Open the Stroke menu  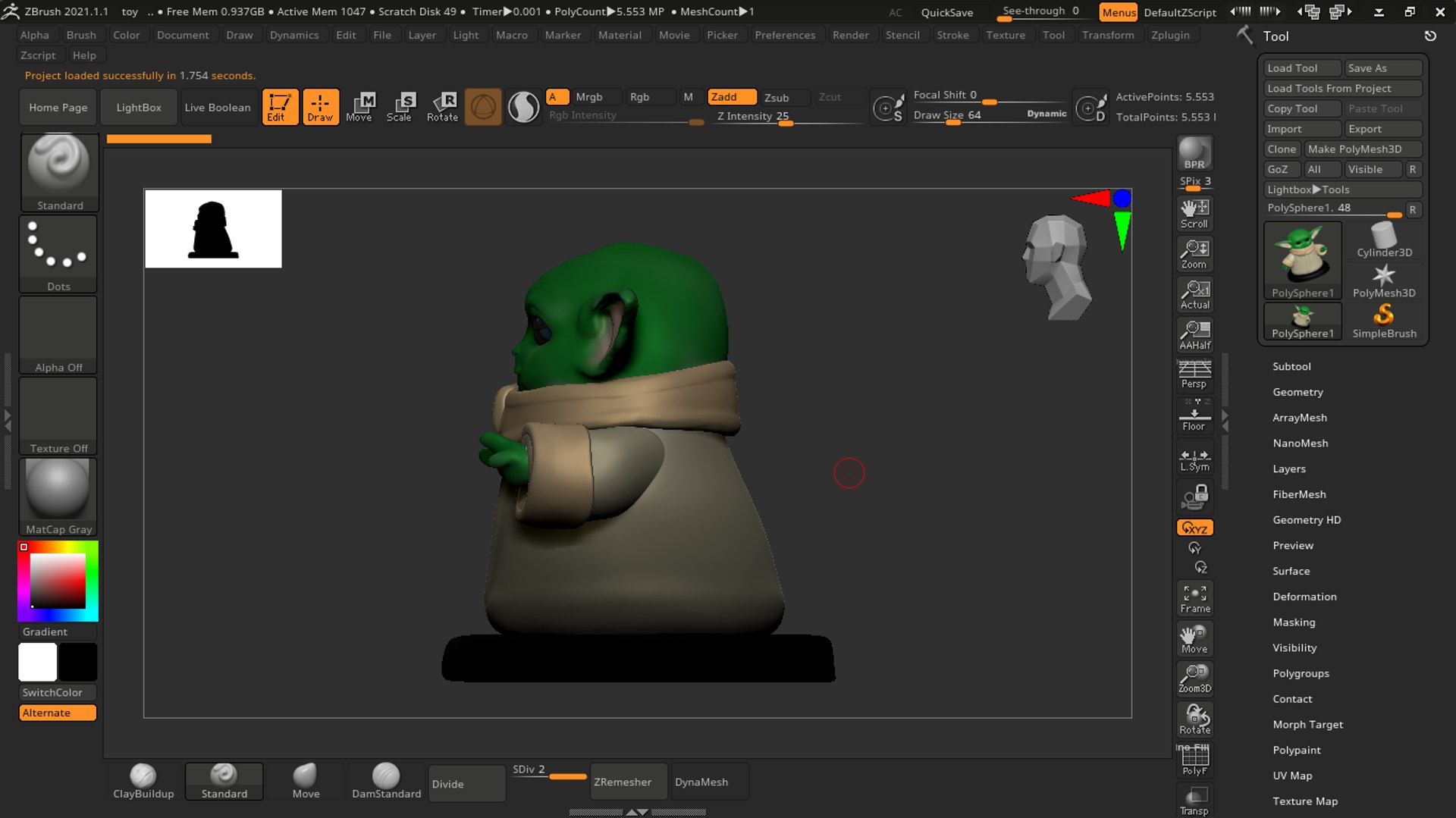pos(952,35)
